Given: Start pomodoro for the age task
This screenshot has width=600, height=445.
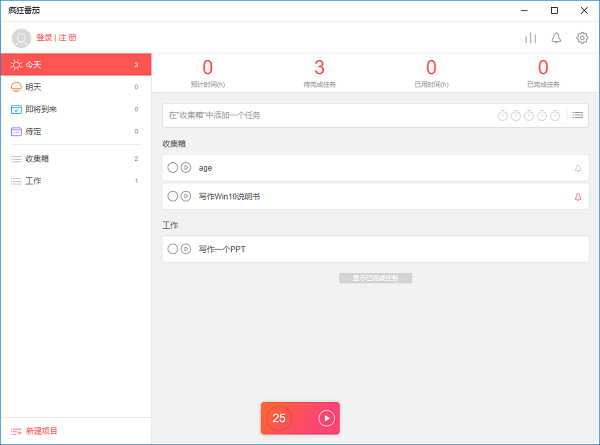Looking at the screenshot, I should [x=186, y=168].
